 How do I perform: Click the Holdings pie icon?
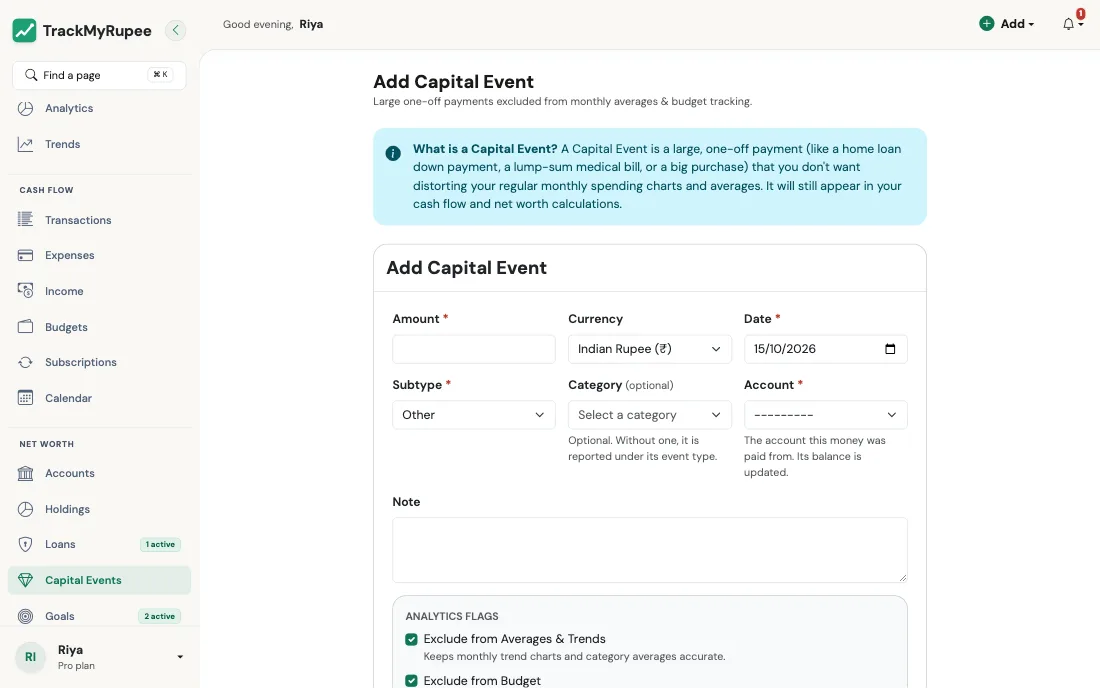(25, 509)
